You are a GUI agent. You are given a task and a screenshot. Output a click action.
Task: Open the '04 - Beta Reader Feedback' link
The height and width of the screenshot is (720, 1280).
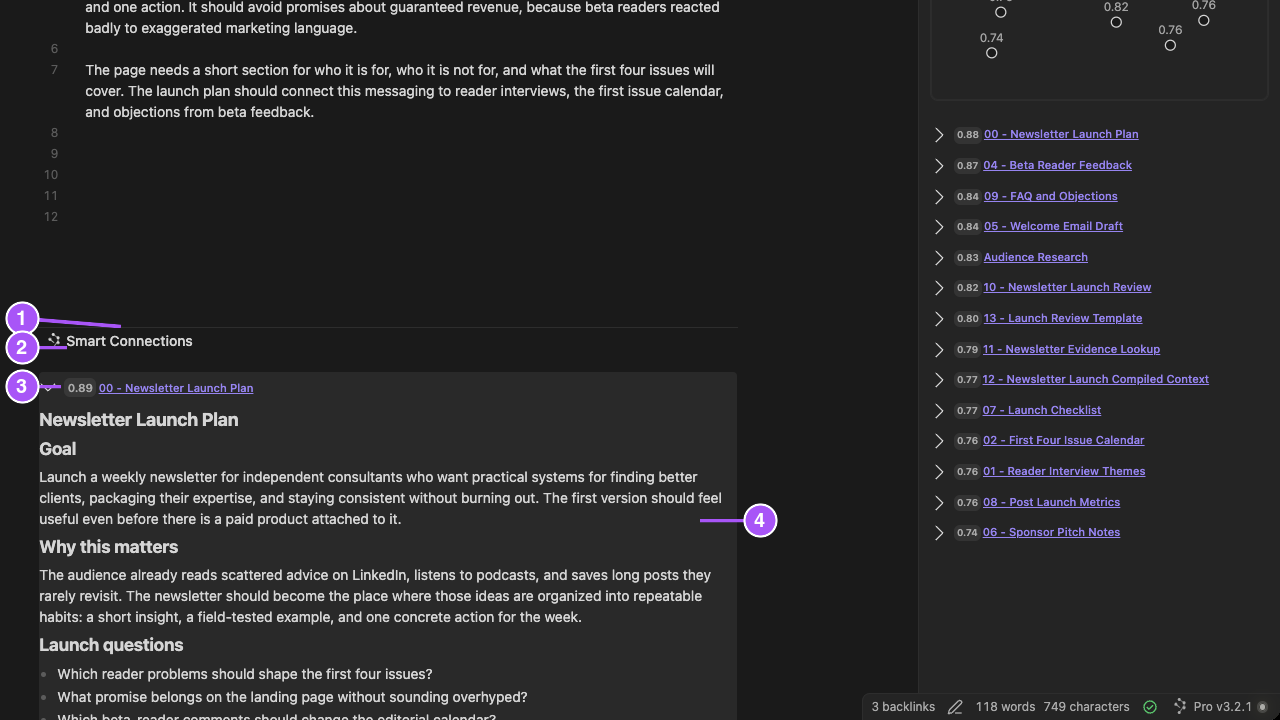point(1058,165)
